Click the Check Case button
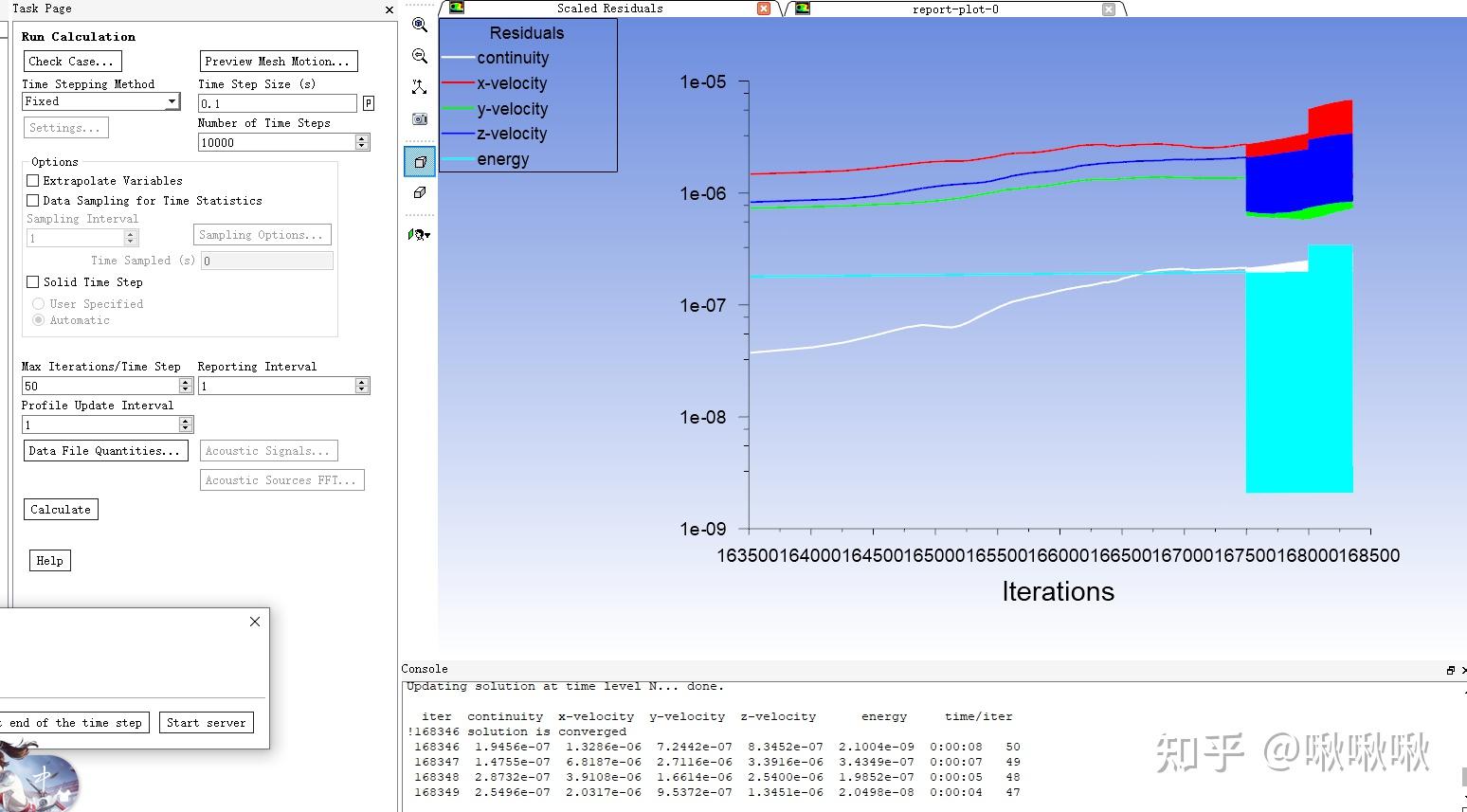 (70, 62)
